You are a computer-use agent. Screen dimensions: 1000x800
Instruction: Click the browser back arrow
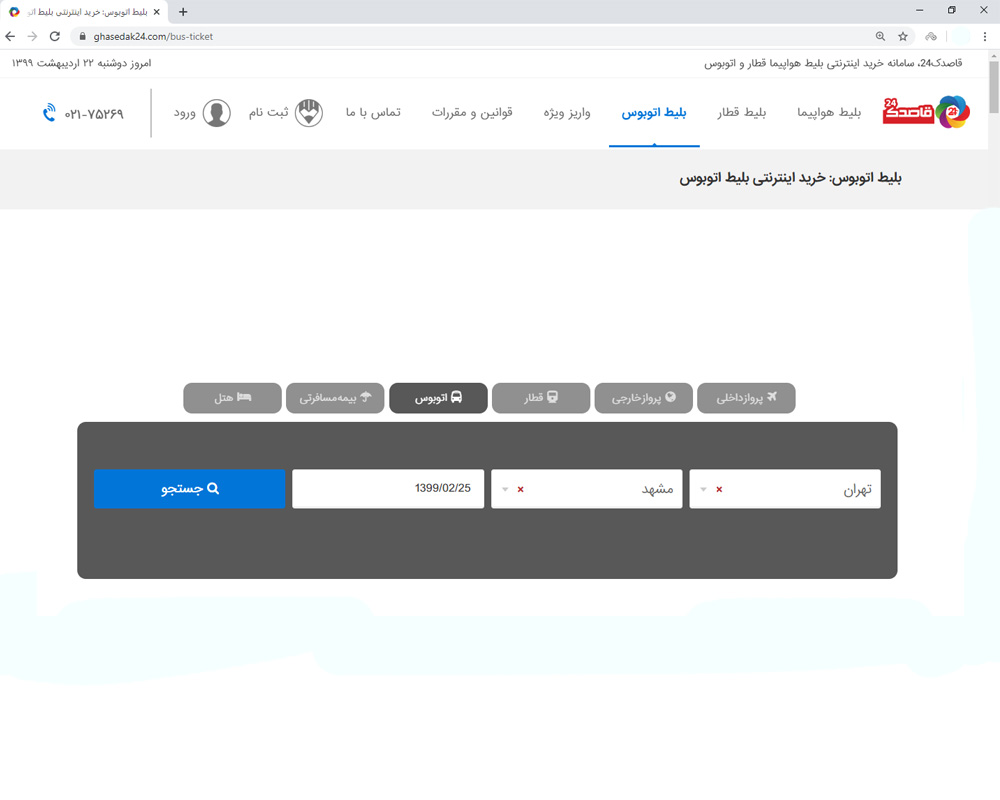(x=10, y=36)
